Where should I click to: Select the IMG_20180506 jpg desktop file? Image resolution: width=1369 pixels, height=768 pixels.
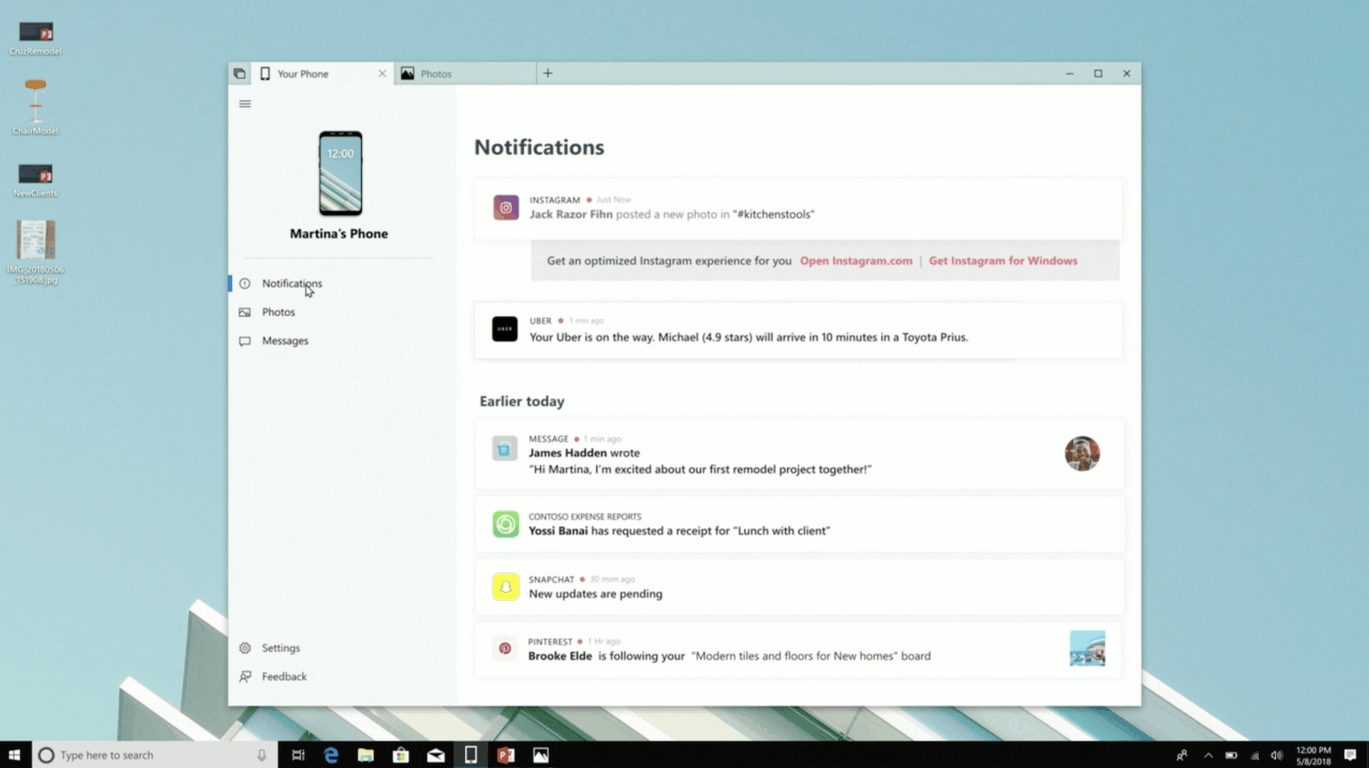tap(36, 252)
